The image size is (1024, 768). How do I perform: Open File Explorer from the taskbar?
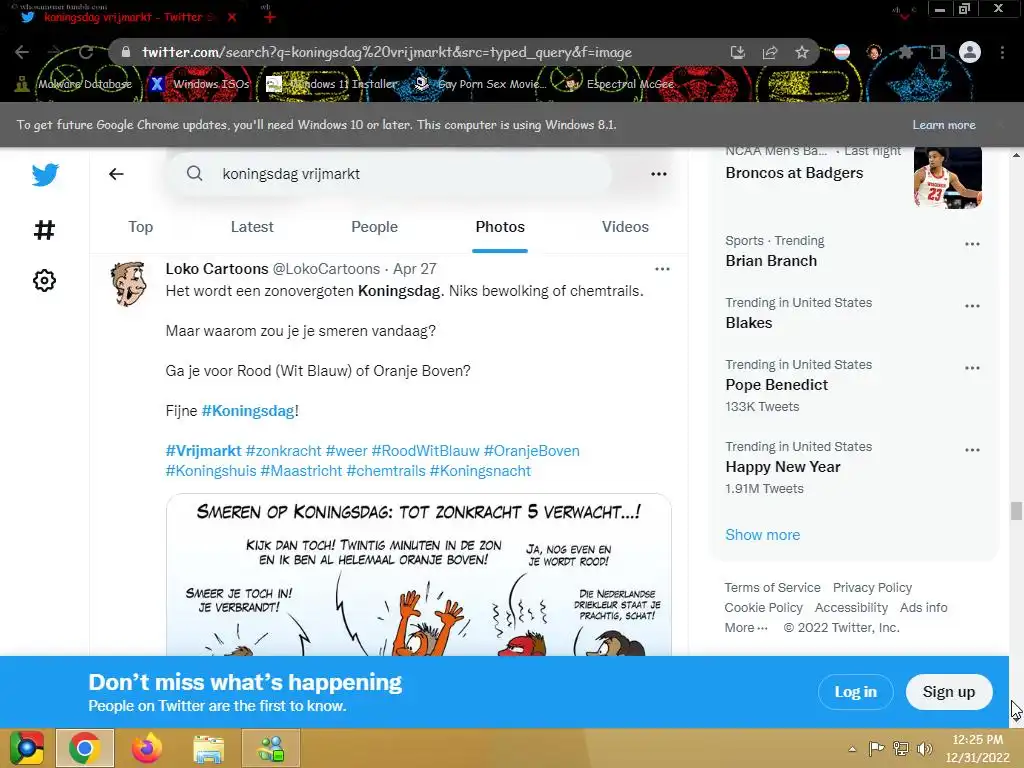(208, 748)
